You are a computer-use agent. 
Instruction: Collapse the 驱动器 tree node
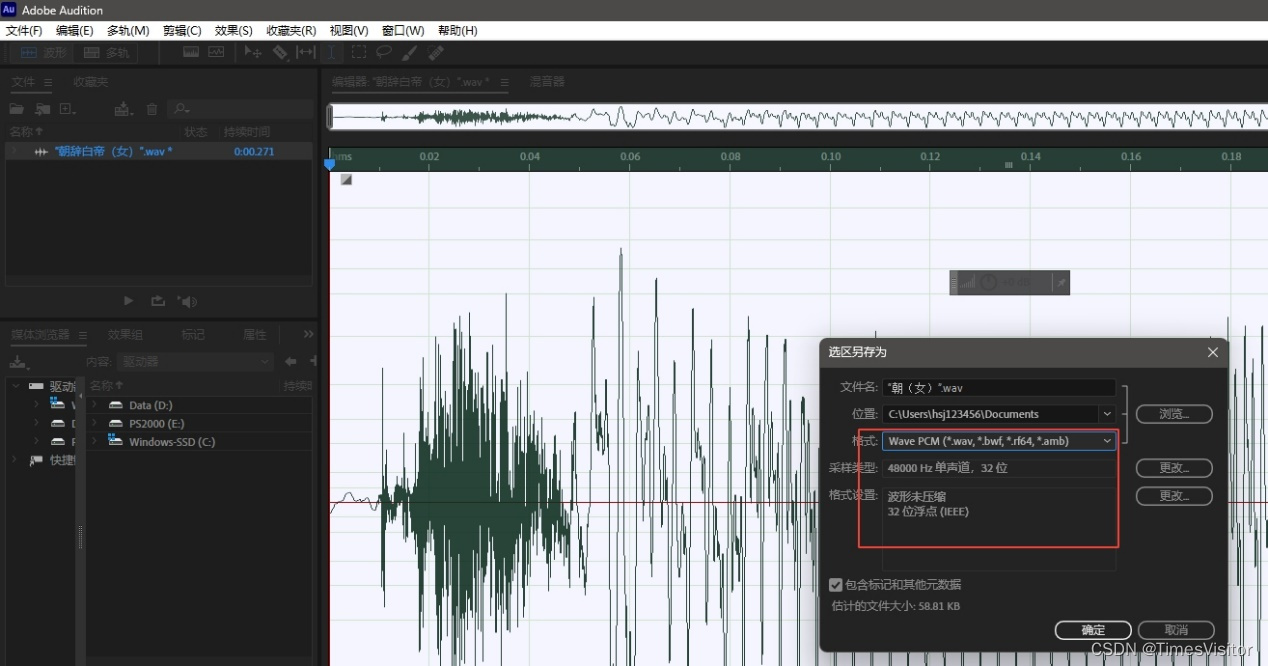pos(16,386)
